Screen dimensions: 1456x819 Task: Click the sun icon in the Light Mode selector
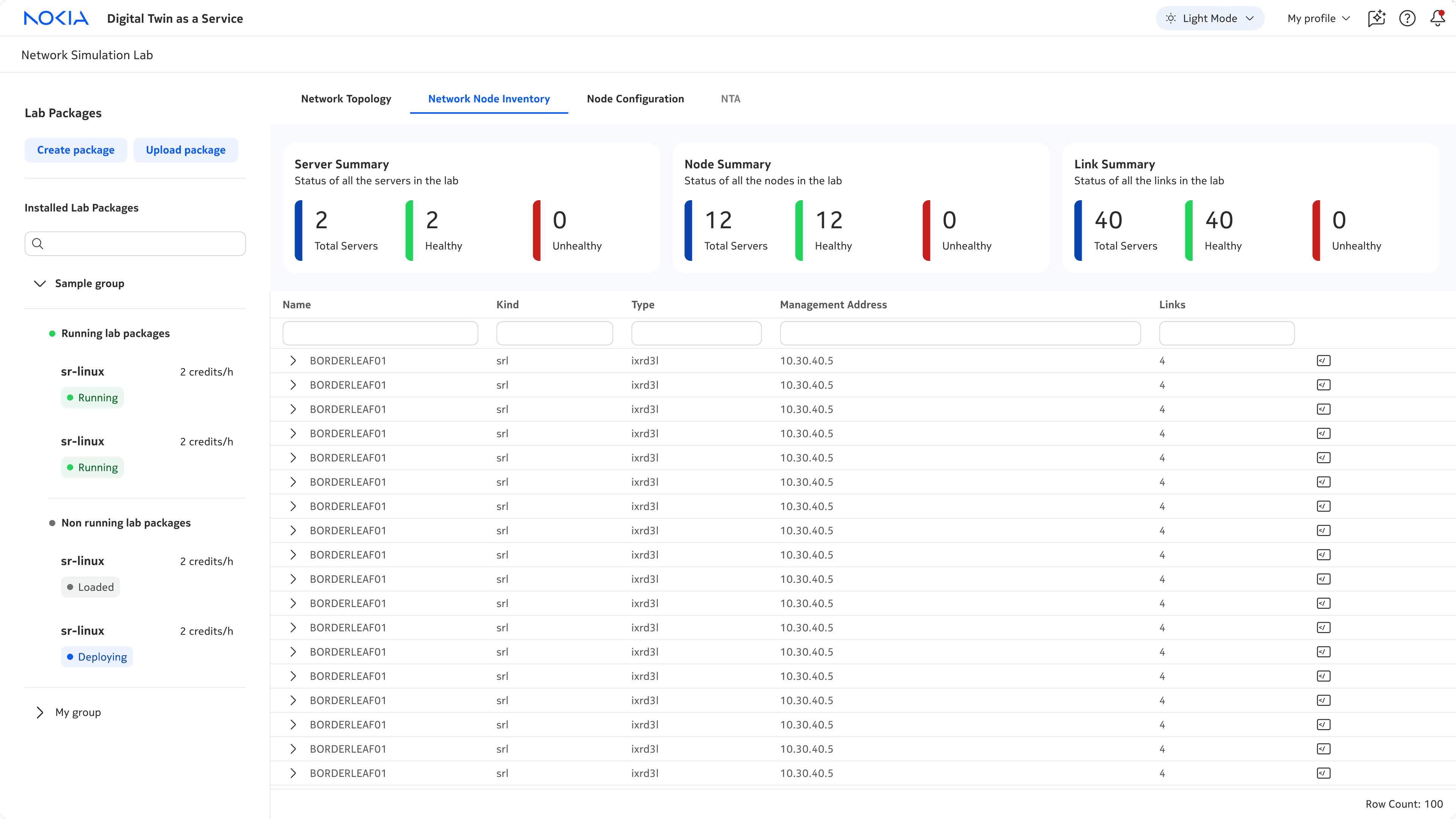click(x=1170, y=18)
